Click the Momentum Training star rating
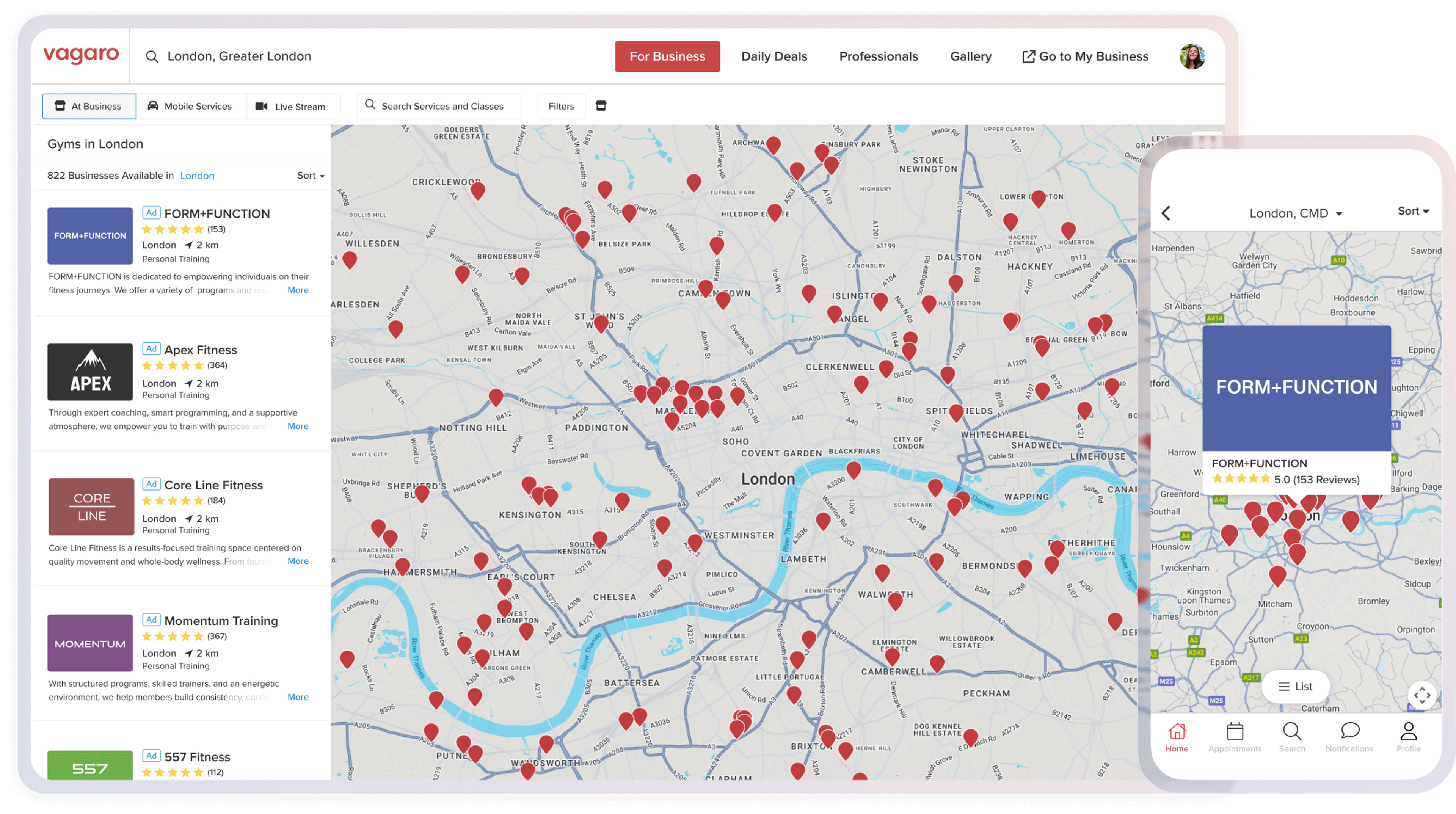Screen dimensions: 1456x814 (x=173, y=636)
